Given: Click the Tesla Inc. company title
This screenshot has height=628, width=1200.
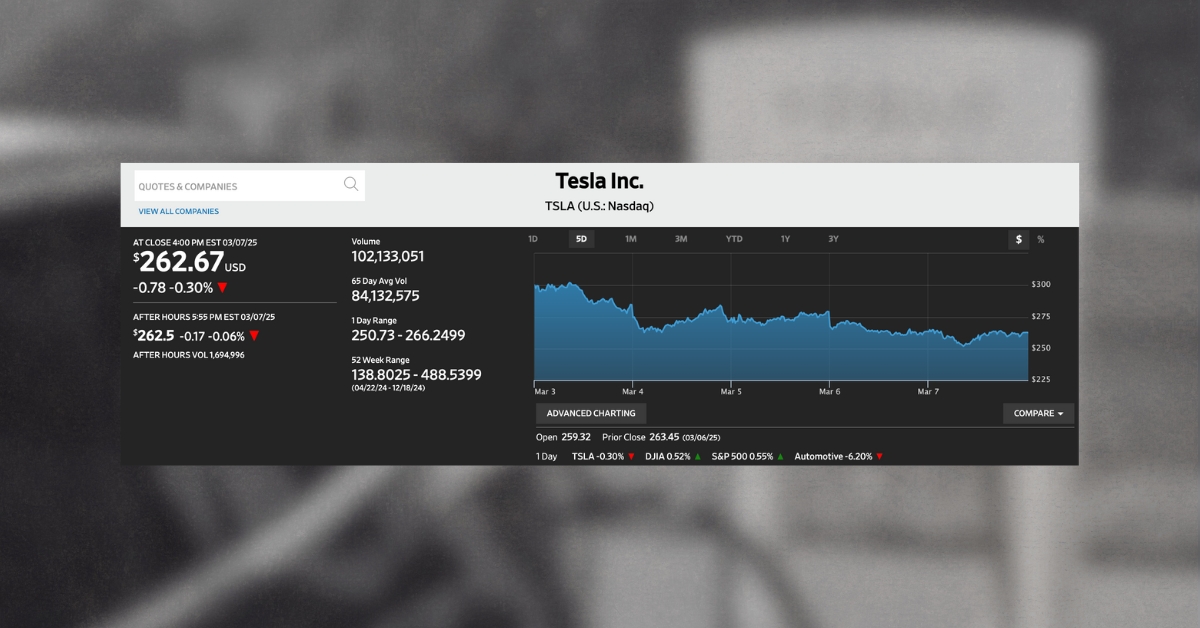Looking at the screenshot, I should point(600,182).
